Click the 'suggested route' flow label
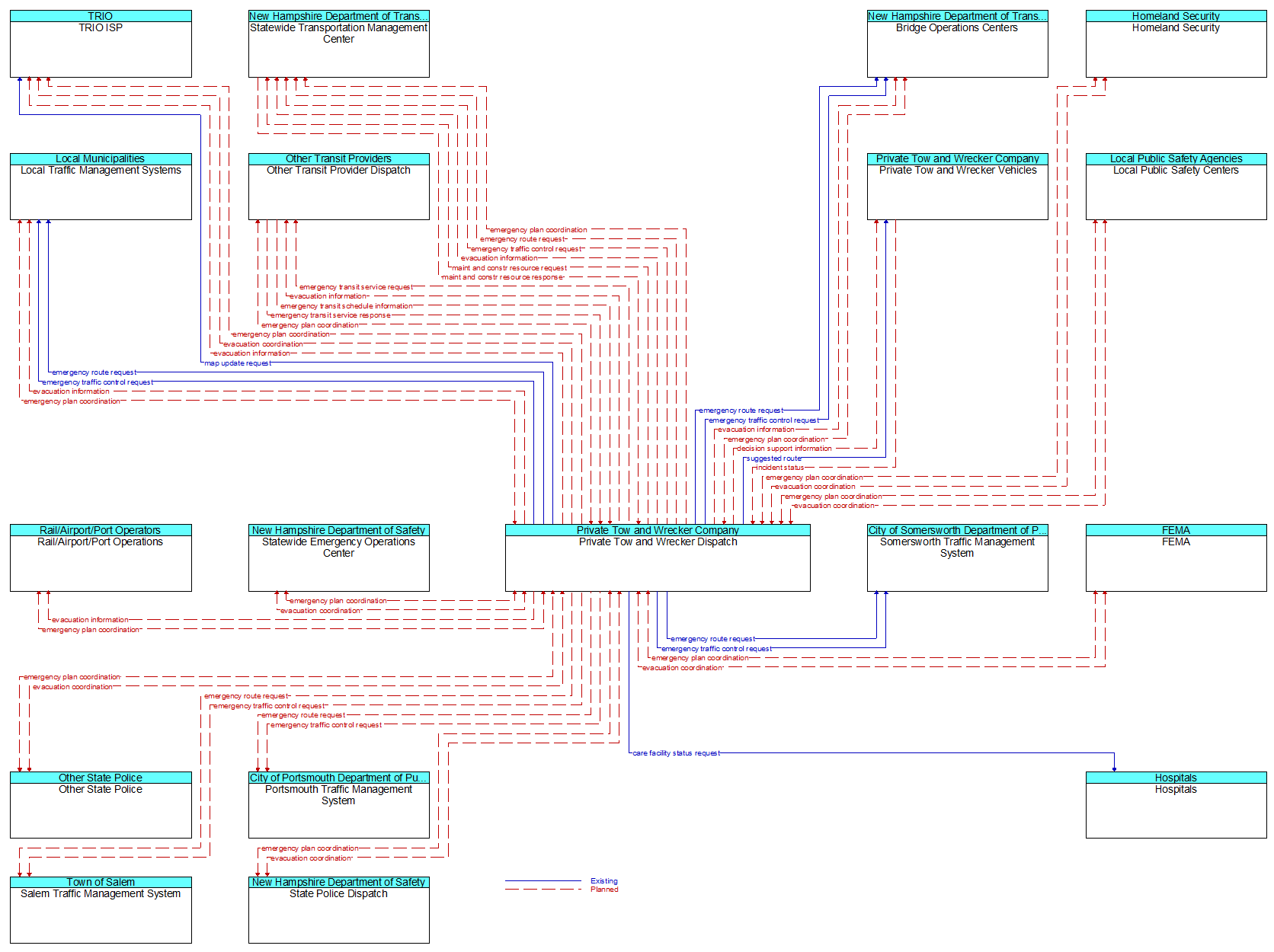Screen dimensions: 1274x952 click(773, 458)
